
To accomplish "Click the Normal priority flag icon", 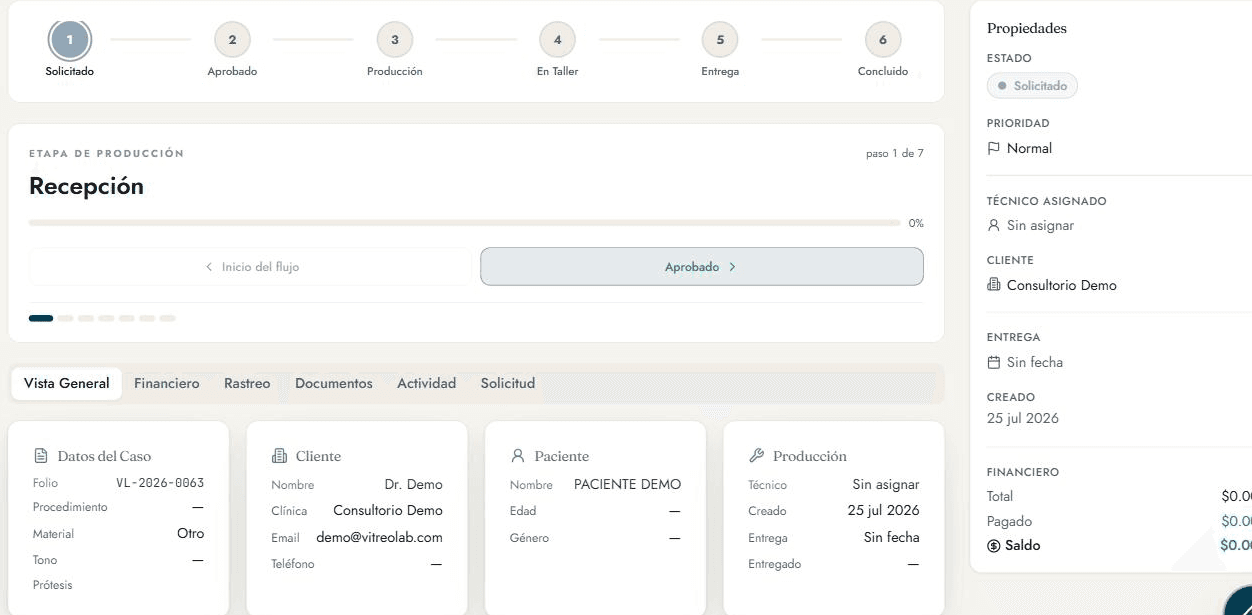I will [x=994, y=148].
